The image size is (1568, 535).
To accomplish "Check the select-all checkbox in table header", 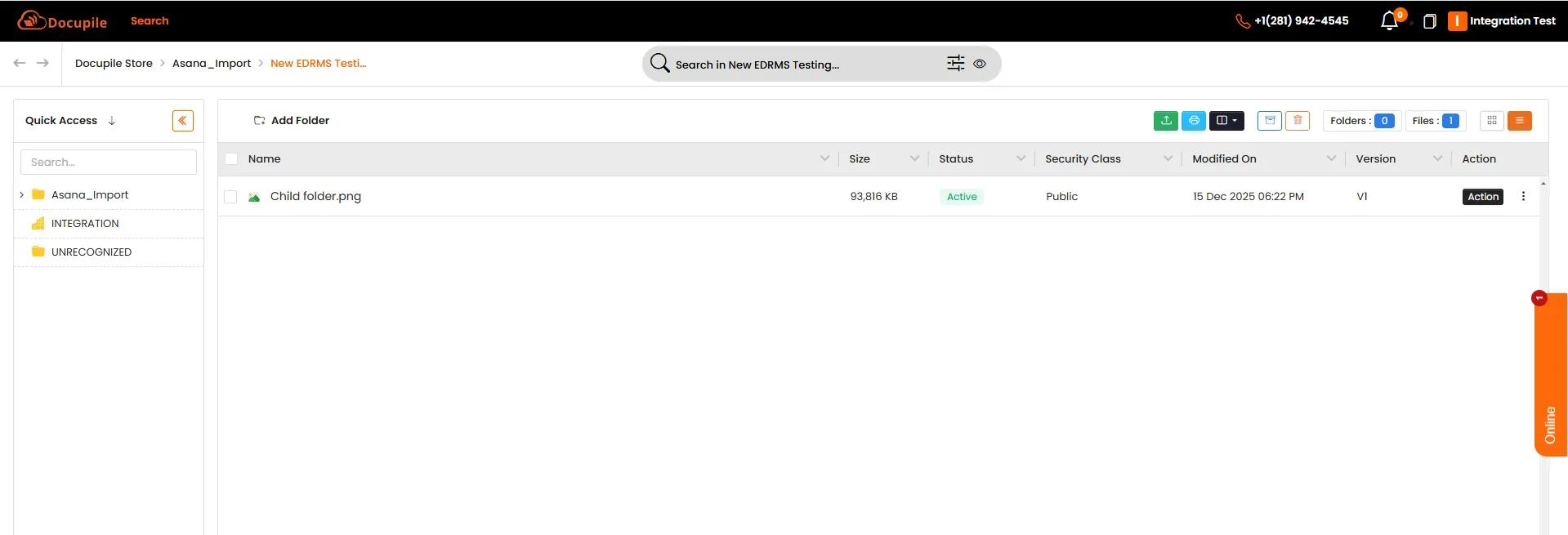I will tap(231, 159).
